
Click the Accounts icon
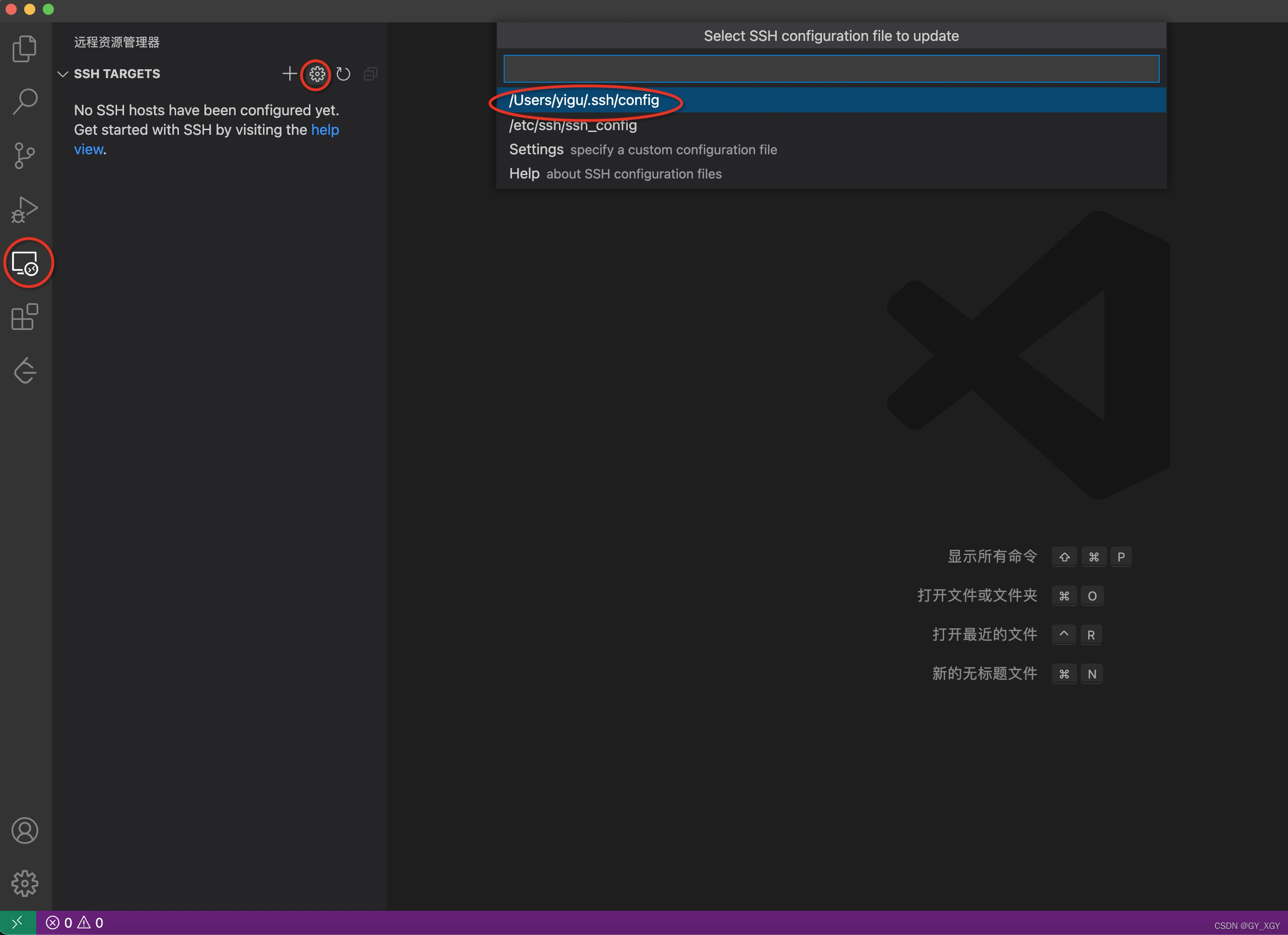25,830
